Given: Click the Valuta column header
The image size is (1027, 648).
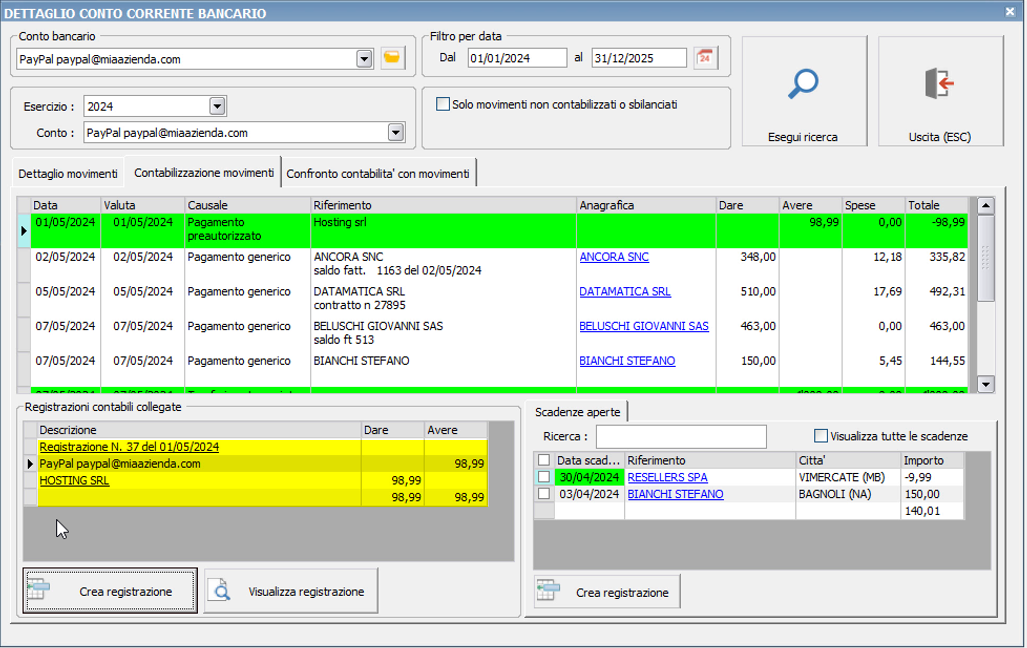Looking at the screenshot, I should [143, 205].
